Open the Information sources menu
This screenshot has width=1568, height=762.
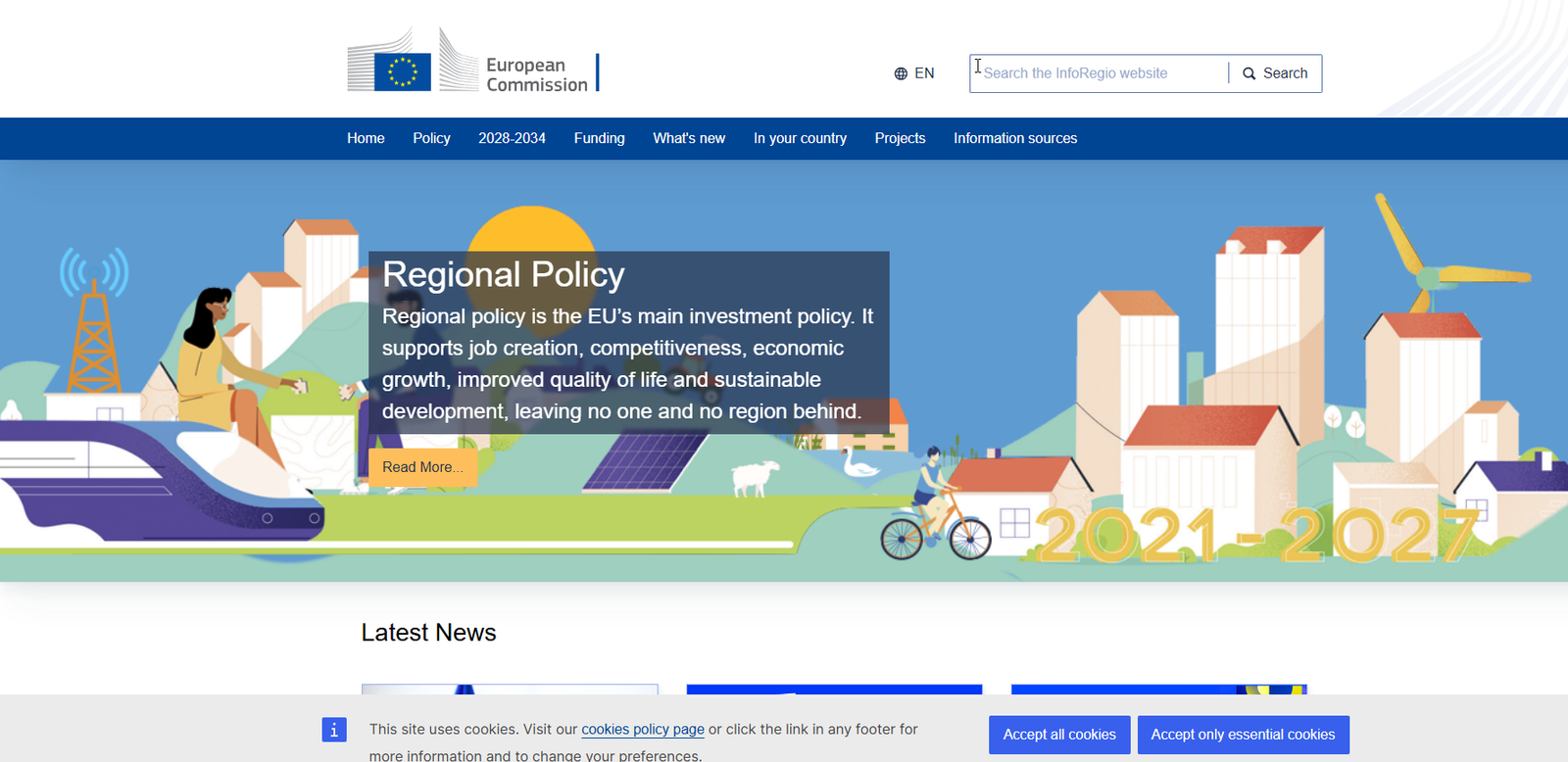point(1015,138)
